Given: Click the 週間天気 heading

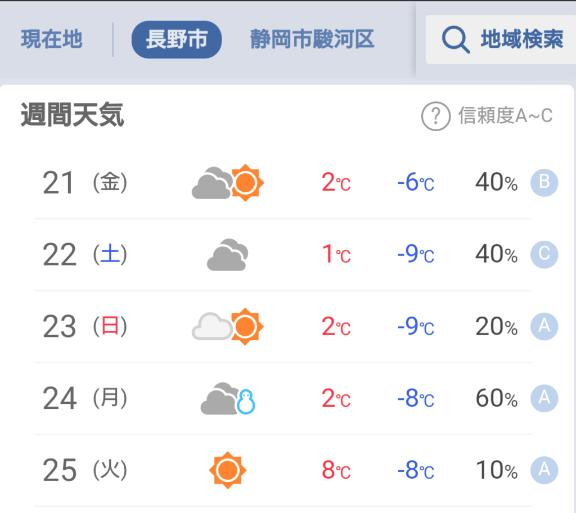Looking at the screenshot, I should [72, 115].
